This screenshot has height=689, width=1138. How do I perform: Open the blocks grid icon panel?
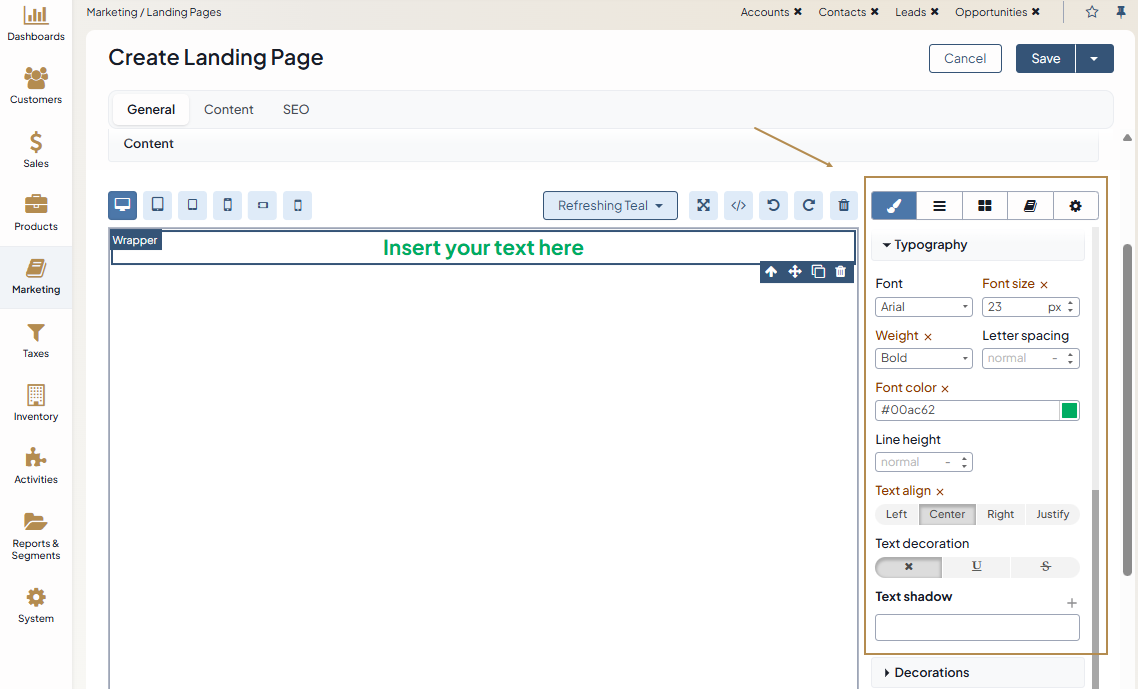(x=985, y=206)
